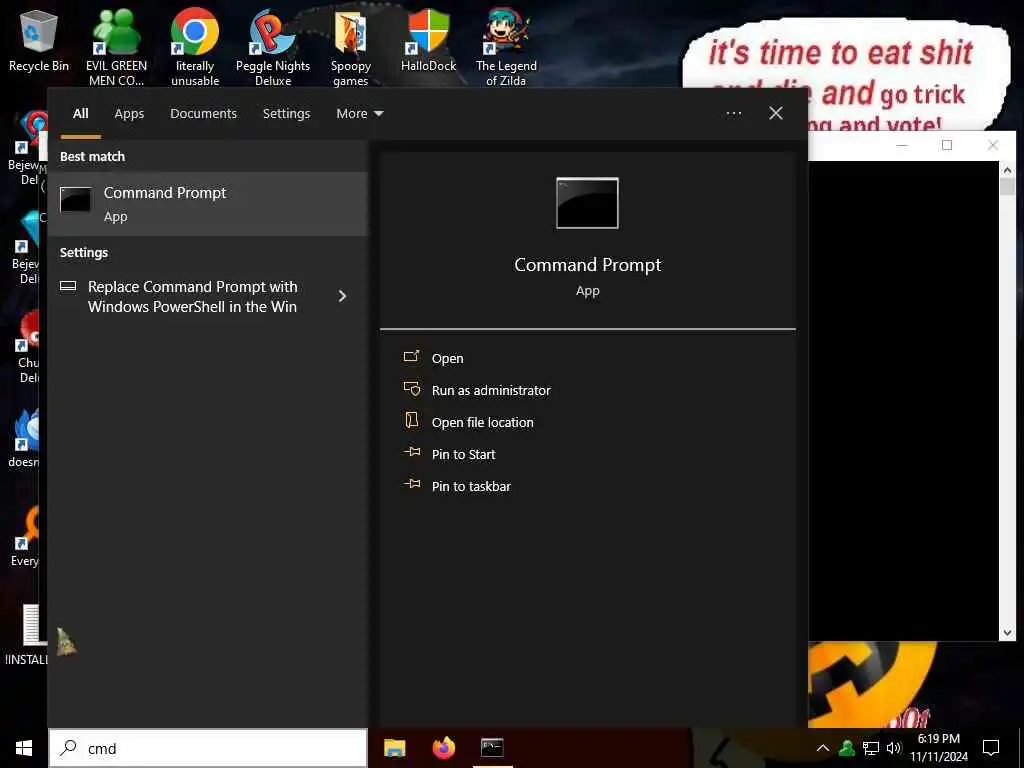Click the Run as administrator shield icon
The width and height of the screenshot is (1024, 768).
[411, 389]
